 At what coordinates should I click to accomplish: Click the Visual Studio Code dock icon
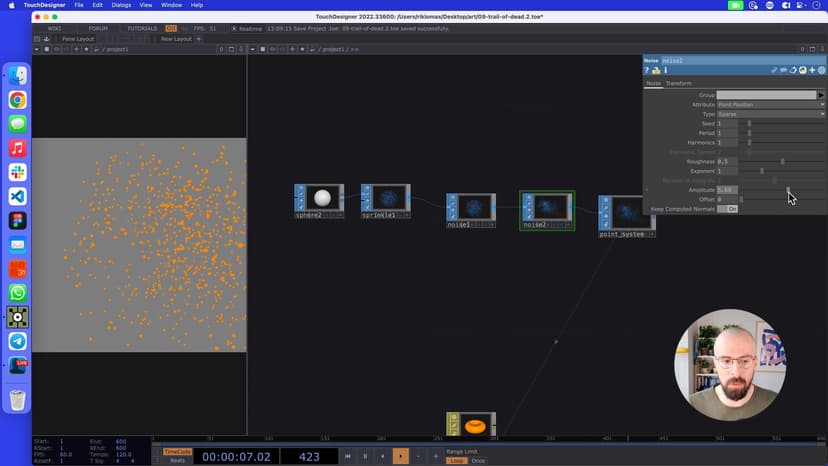point(17,197)
